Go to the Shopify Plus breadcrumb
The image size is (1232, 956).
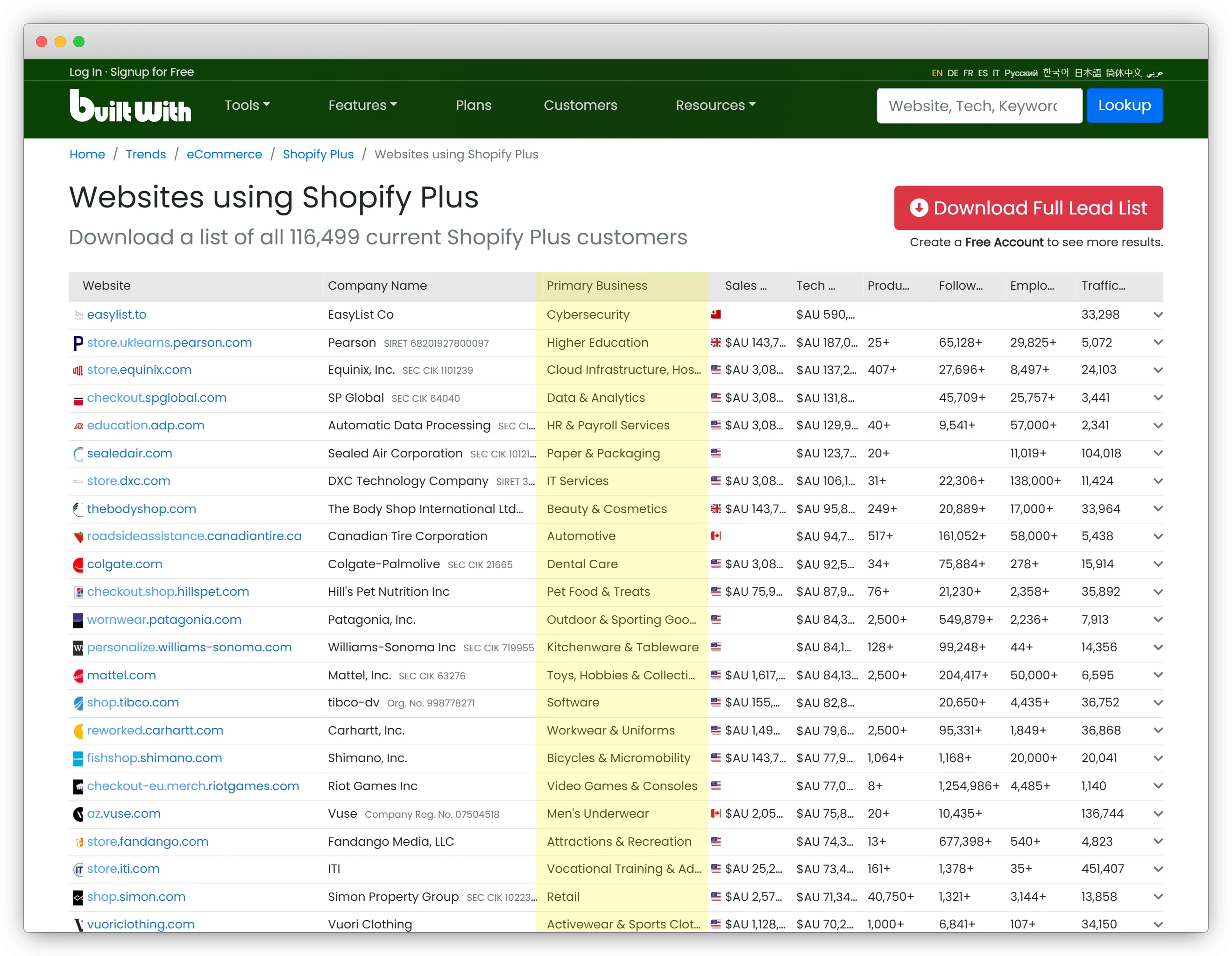click(x=318, y=155)
